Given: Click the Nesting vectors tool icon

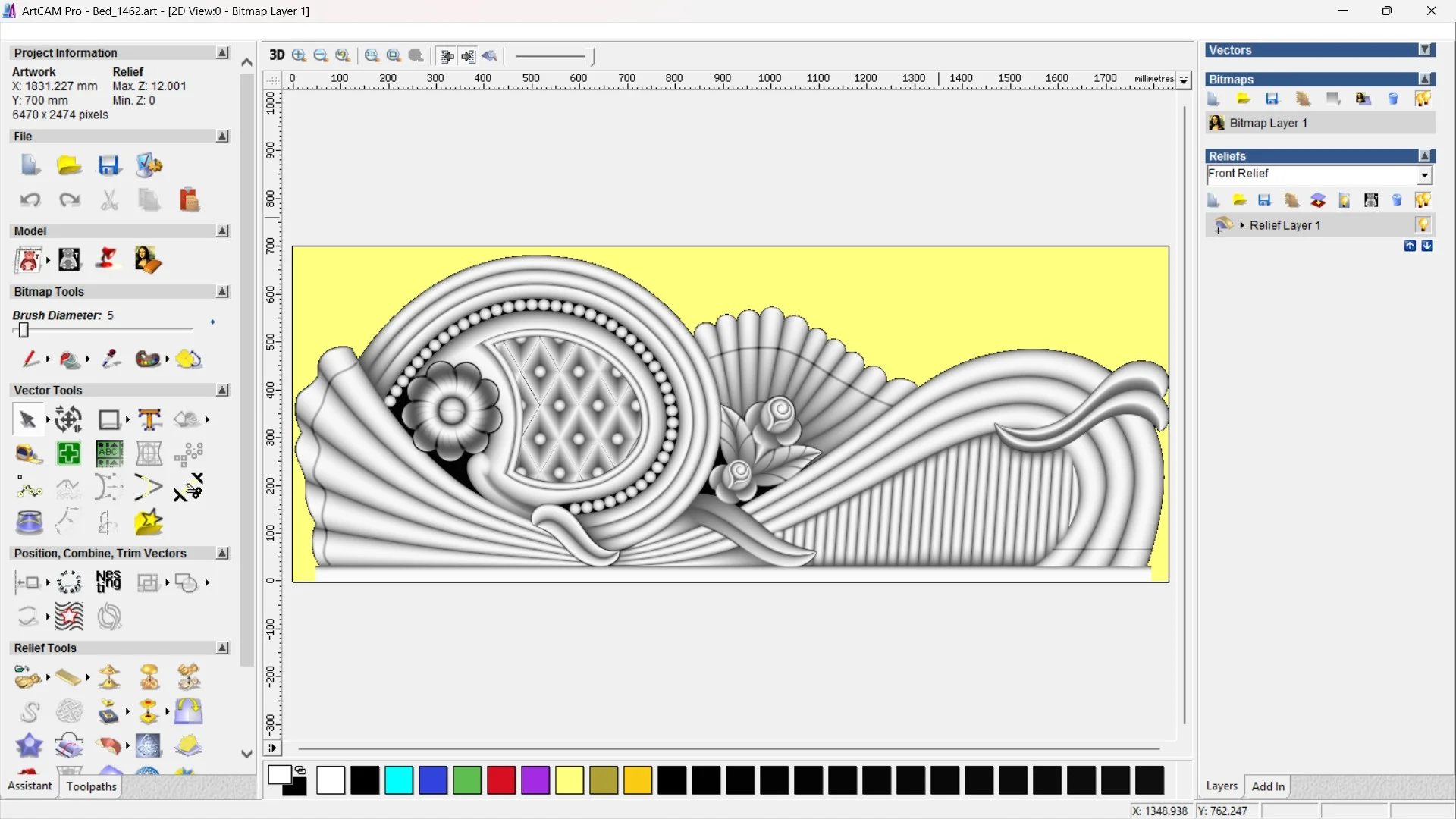Looking at the screenshot, I should pyautogui.click(x=108, y=582).
